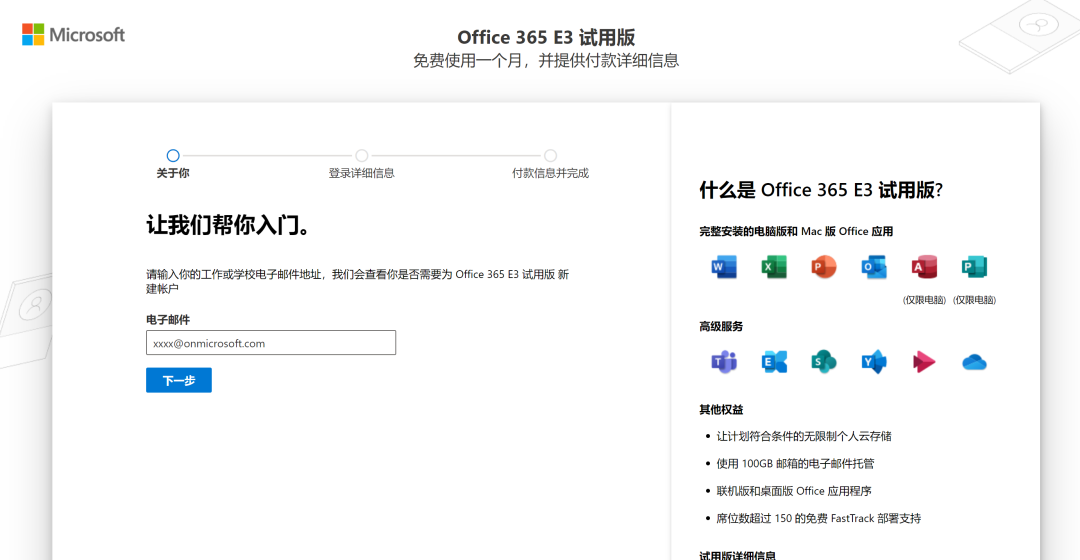Click the heading 让我们帮你入门。
1080x560 pixels.
[229, 225]
